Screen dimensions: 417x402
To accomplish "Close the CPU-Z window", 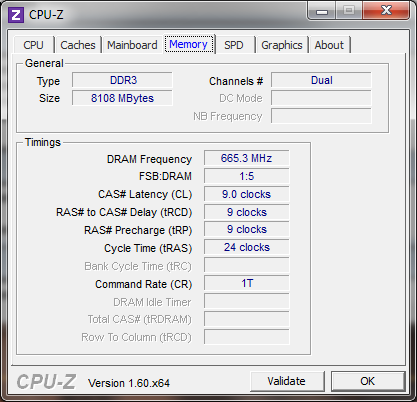I will [386, 11].
